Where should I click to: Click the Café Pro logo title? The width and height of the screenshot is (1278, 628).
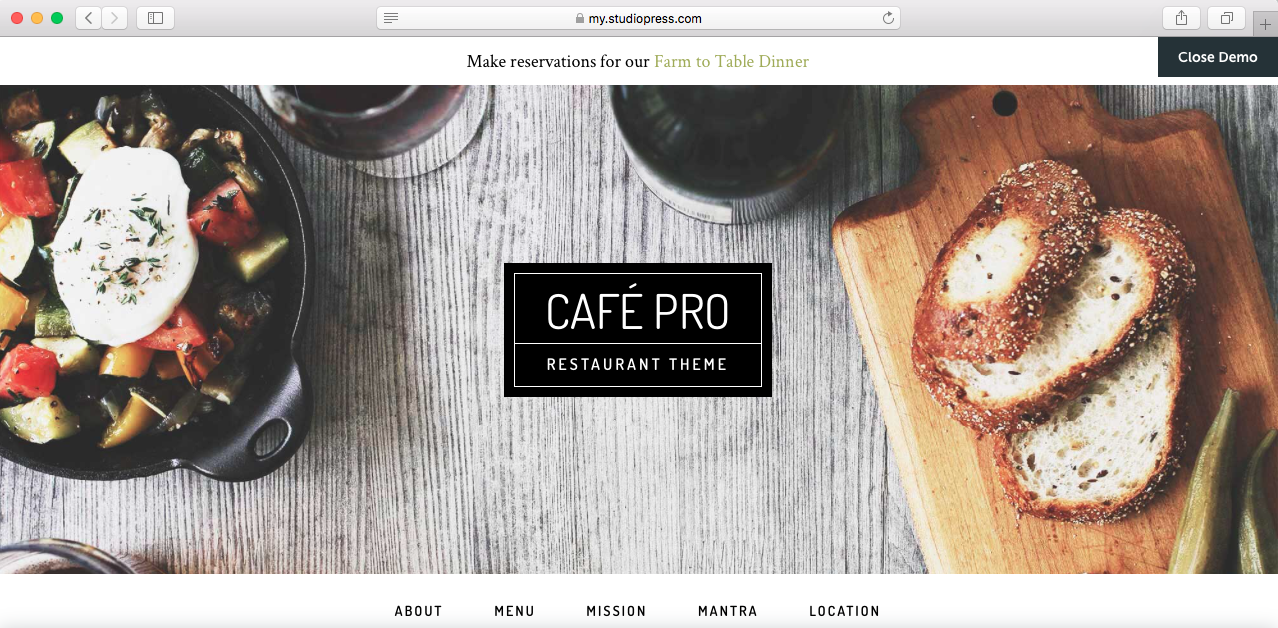pos(638,311)
